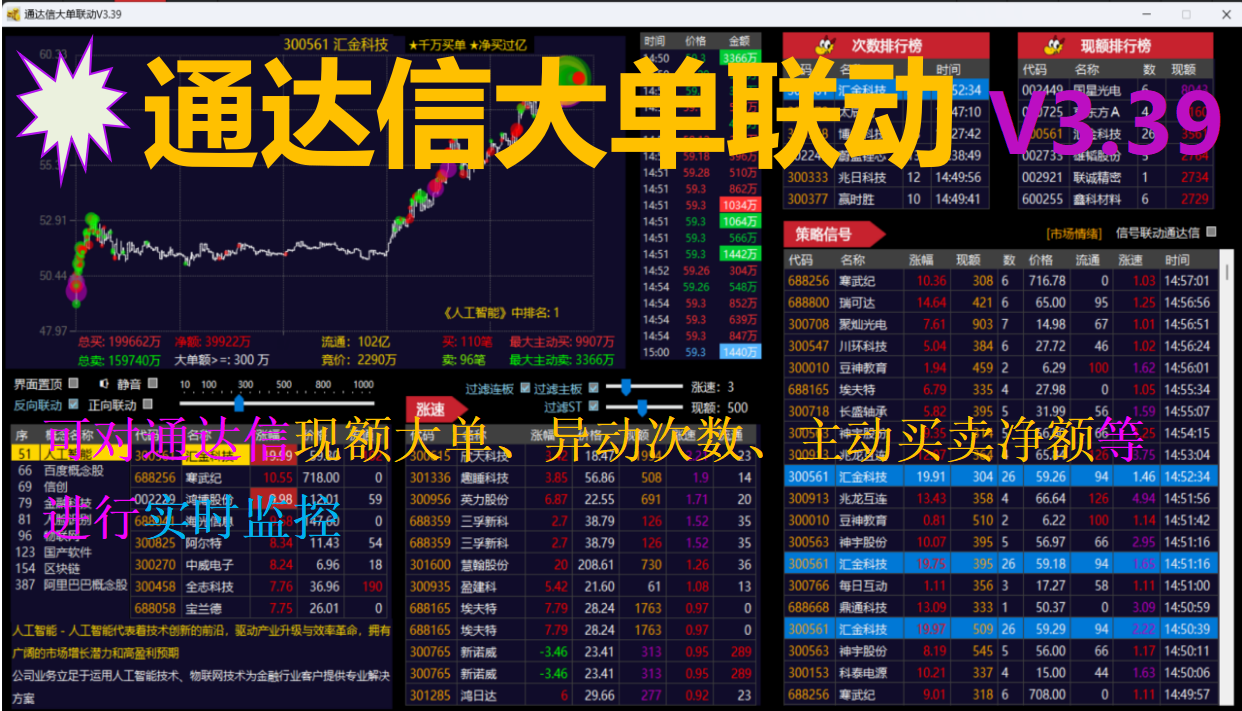This screenshot has height=711, width=1242.
Task: Click the large-order threshold slider handle
Action: click(x=240, y=402)
